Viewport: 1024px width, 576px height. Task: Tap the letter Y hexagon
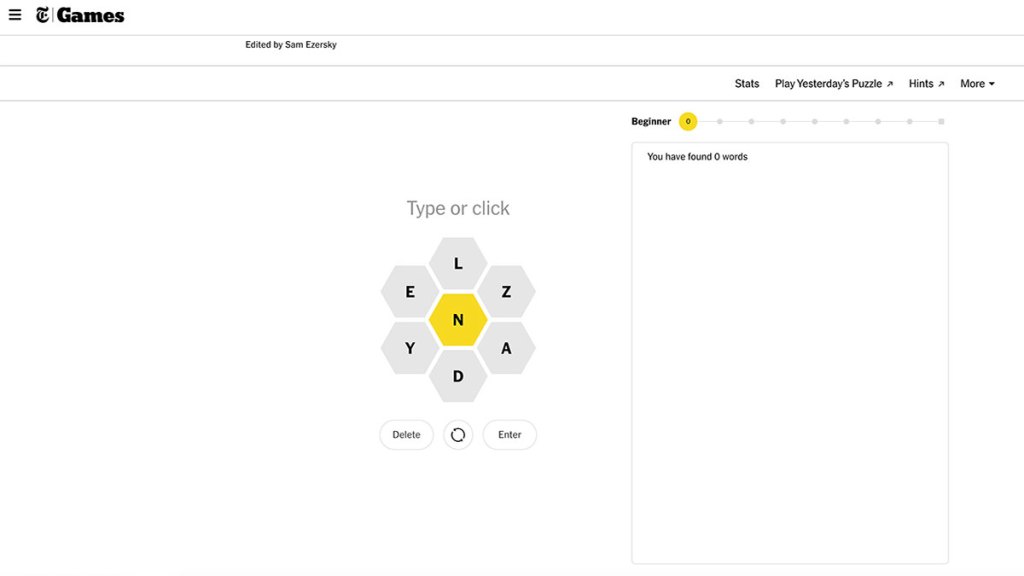click(x=410, y=348)
